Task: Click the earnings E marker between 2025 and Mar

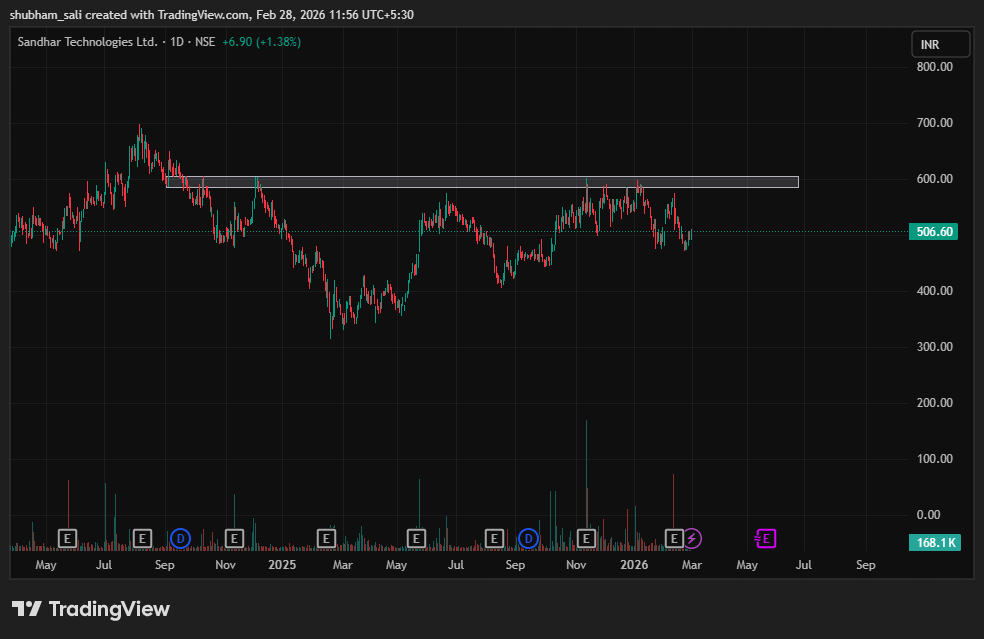Action: click(326, 539)
